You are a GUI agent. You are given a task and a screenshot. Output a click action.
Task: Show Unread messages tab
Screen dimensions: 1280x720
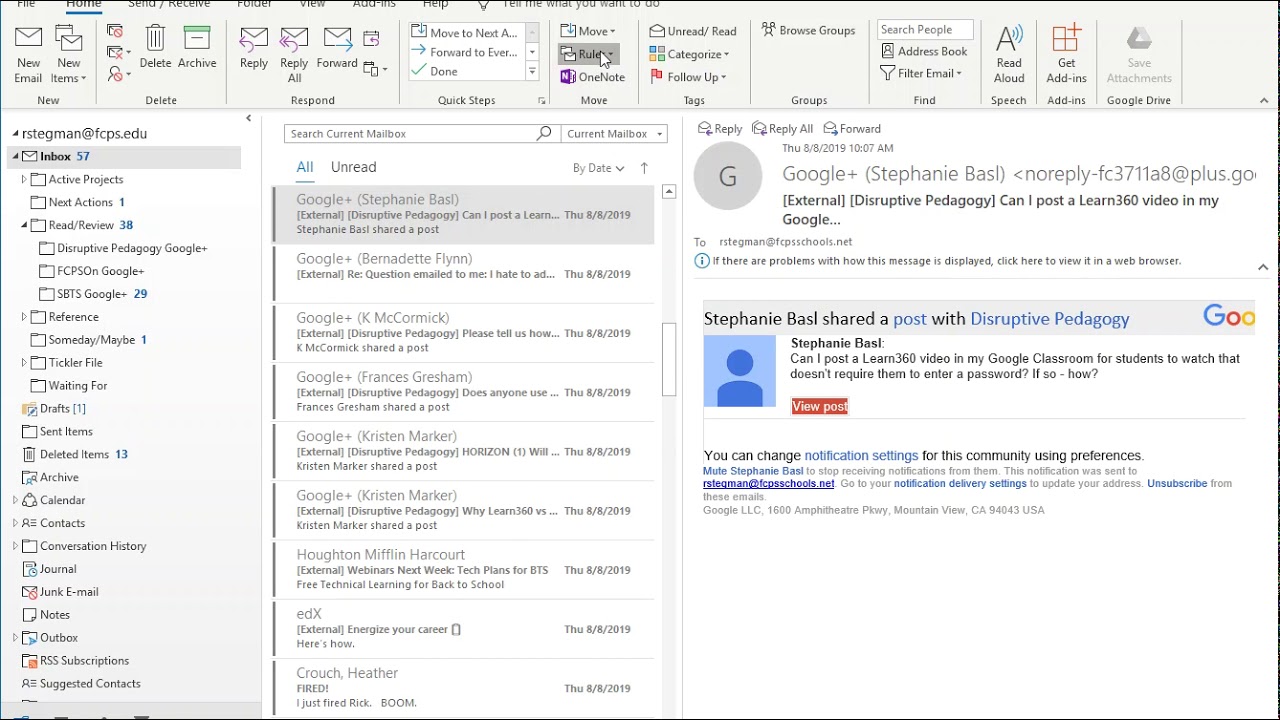(353, 167)
